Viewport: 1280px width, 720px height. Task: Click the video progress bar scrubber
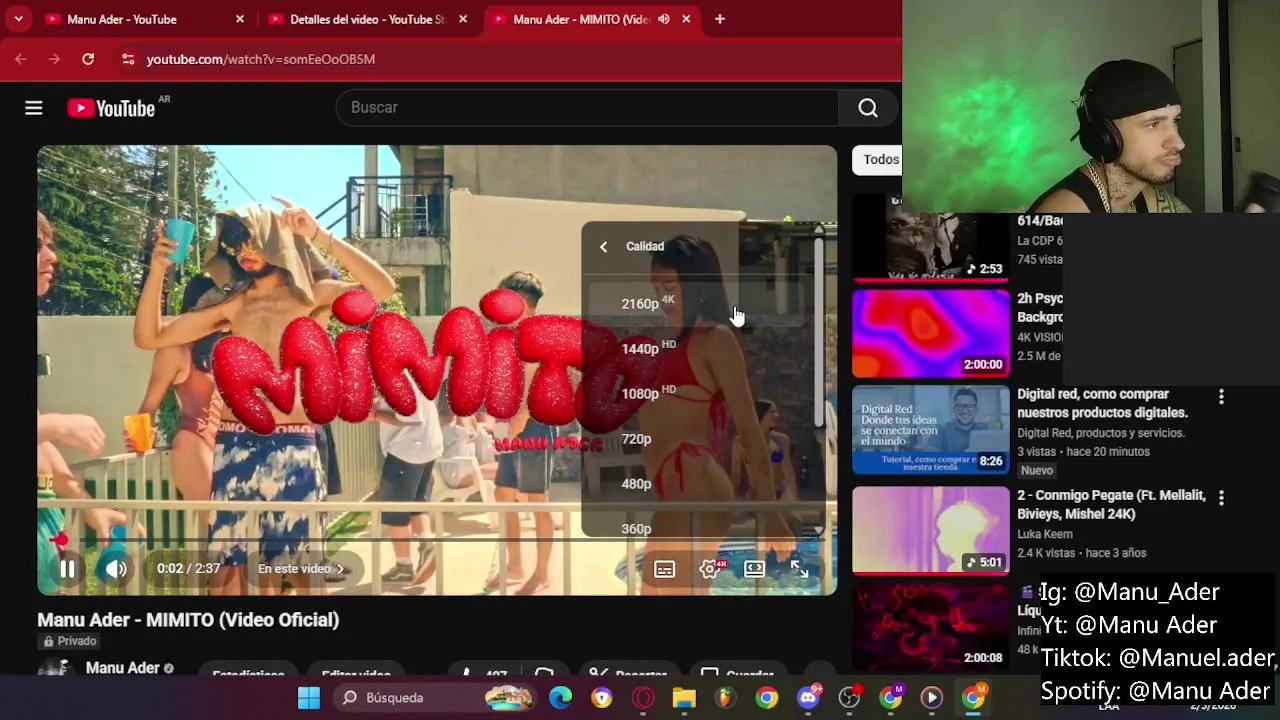coord(59,541)
